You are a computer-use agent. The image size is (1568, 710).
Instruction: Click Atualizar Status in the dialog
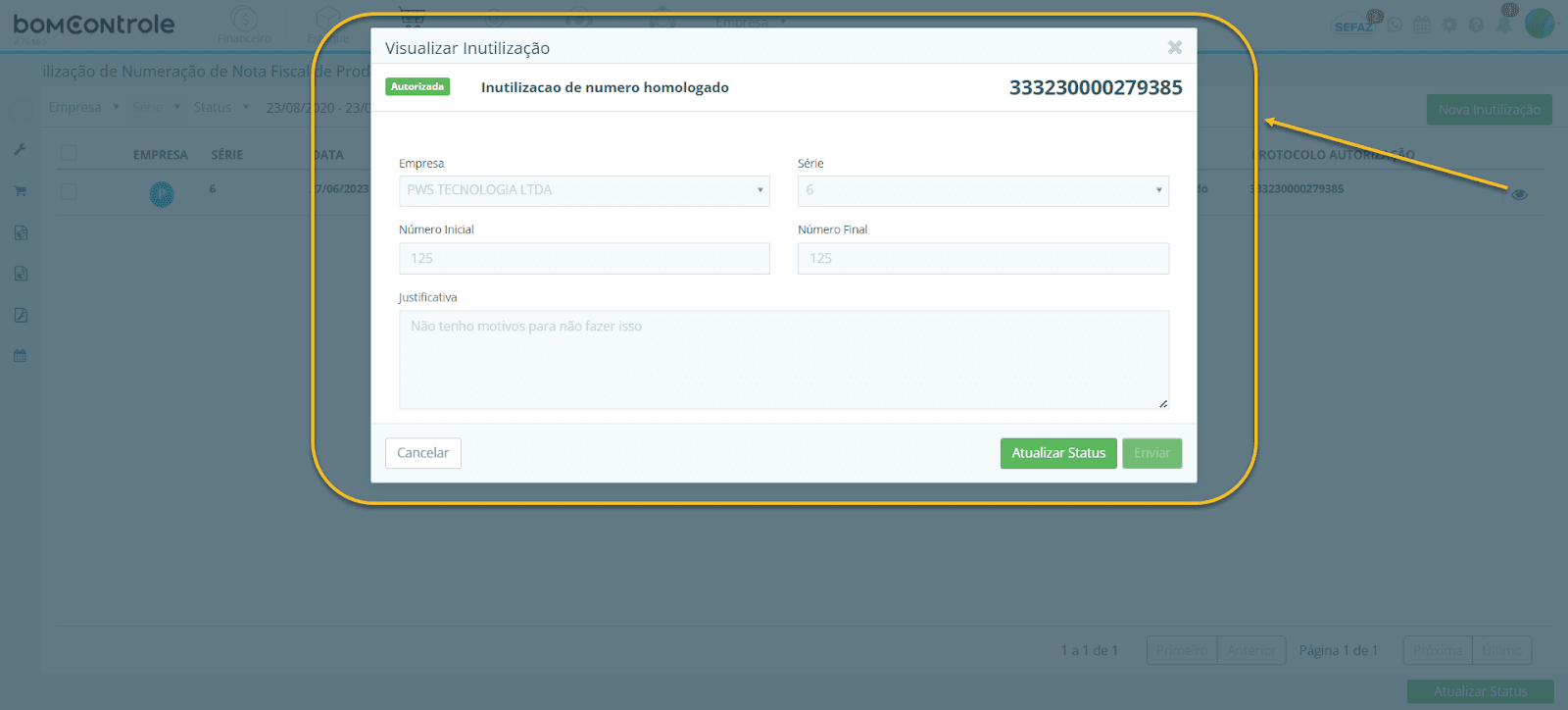1058,453
